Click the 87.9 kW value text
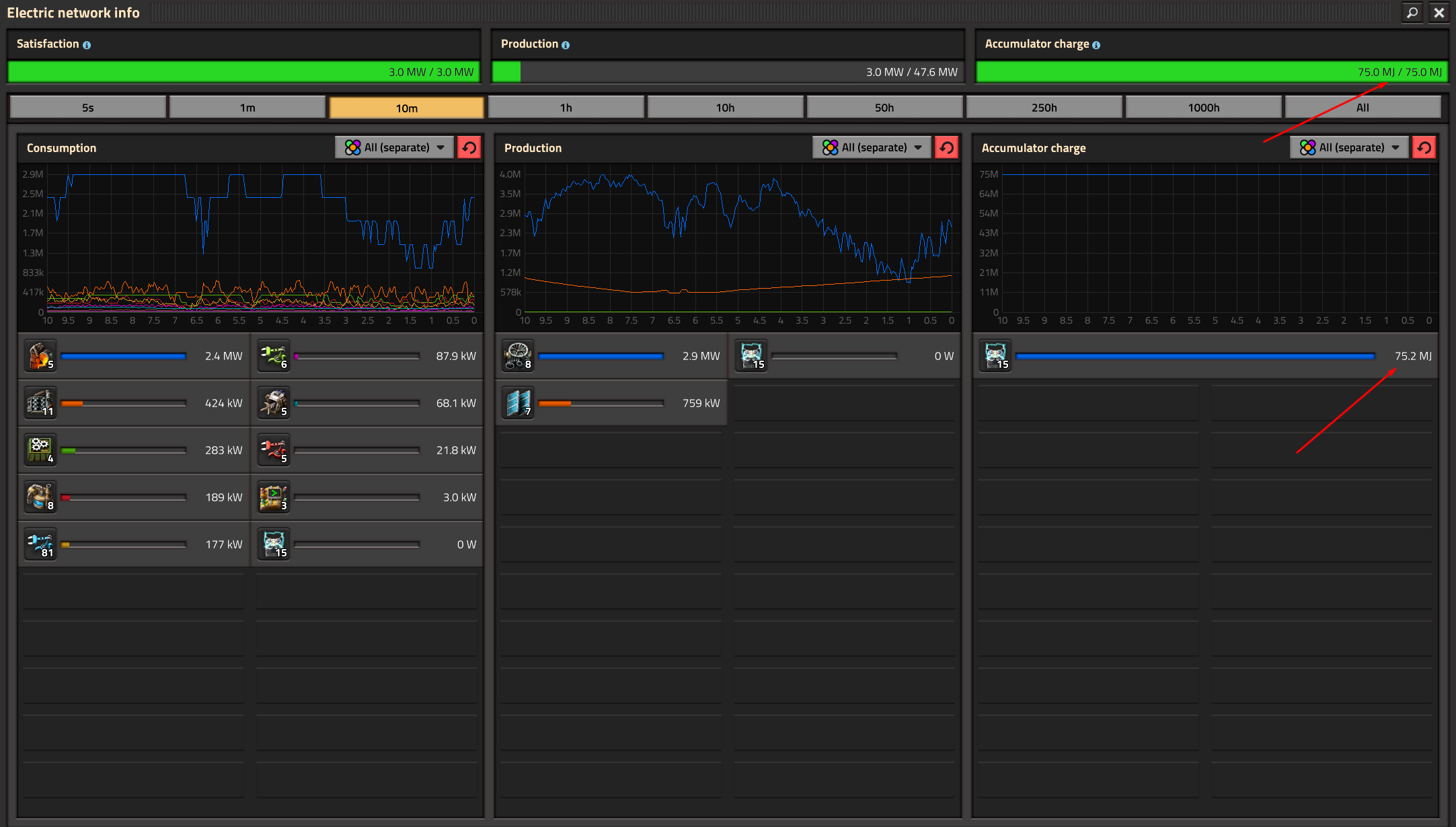This screenshot has width=1456, height=827. click(x=456, y=356)
